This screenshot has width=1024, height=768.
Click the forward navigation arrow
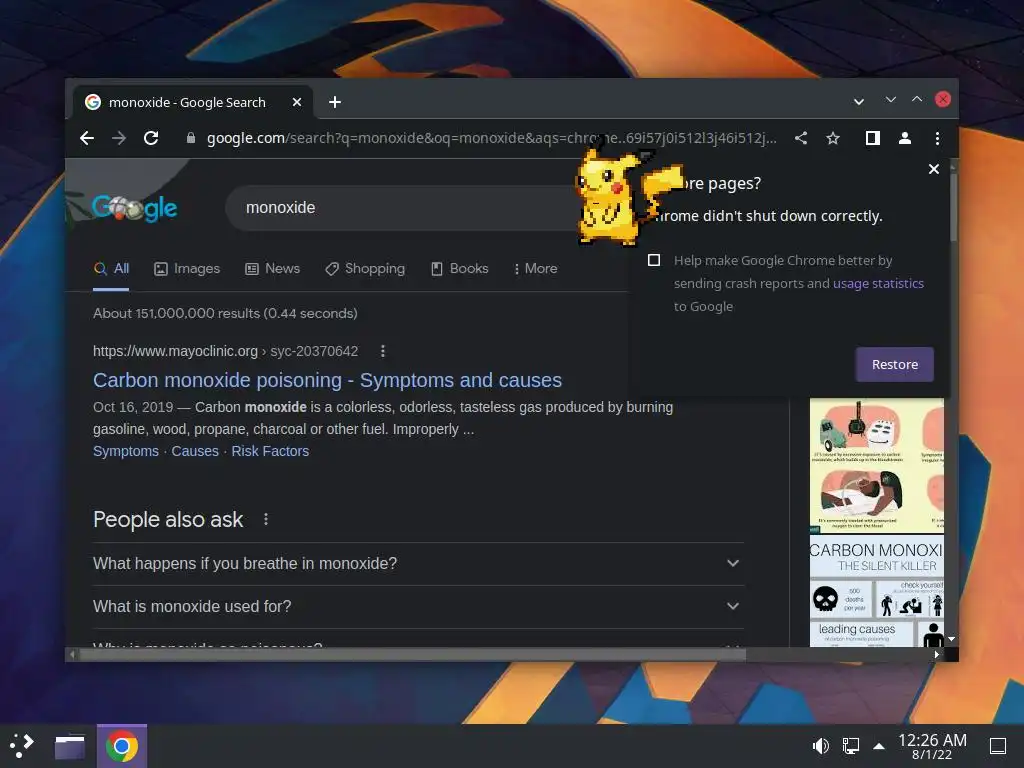click(119, 138)
